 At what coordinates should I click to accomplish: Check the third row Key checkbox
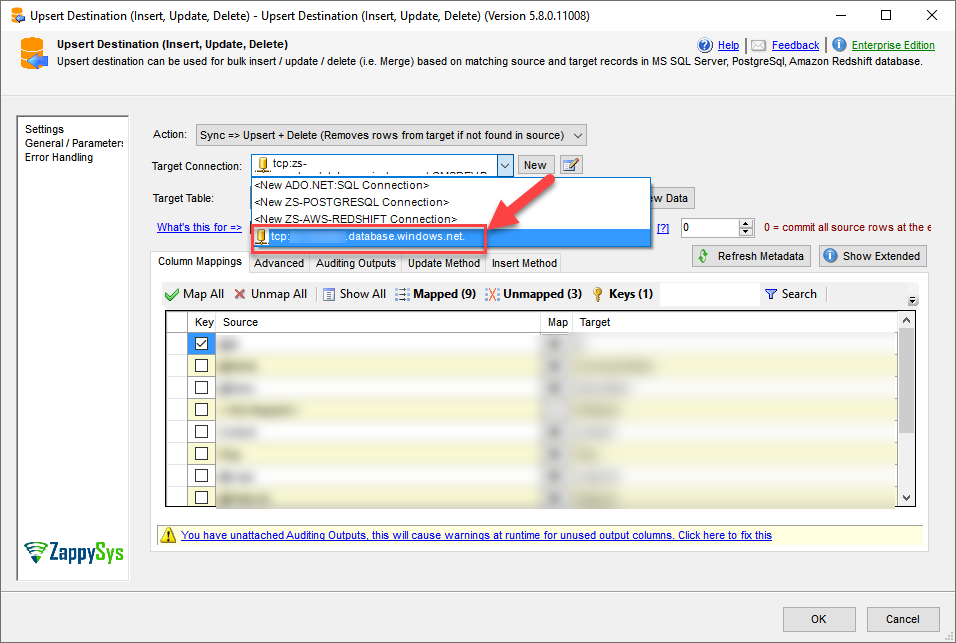click(202, 388)
